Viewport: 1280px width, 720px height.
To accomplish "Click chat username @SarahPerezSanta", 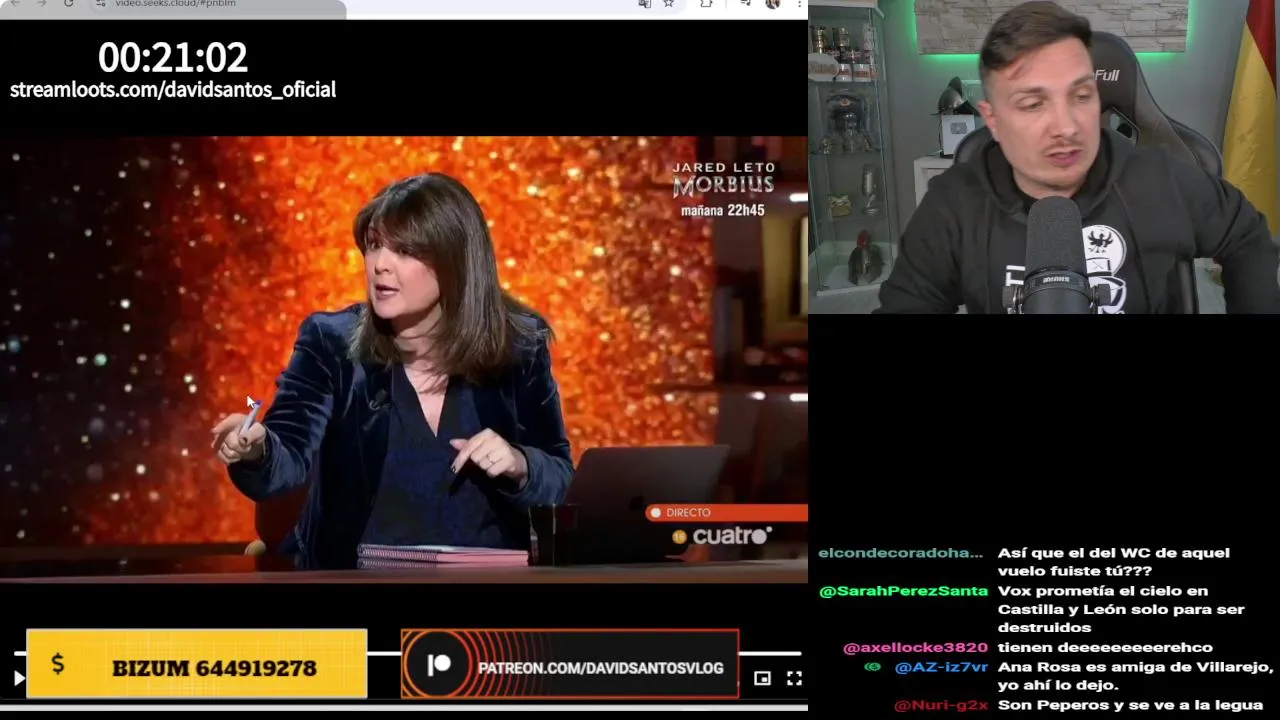I will click(x=903, y=591).
